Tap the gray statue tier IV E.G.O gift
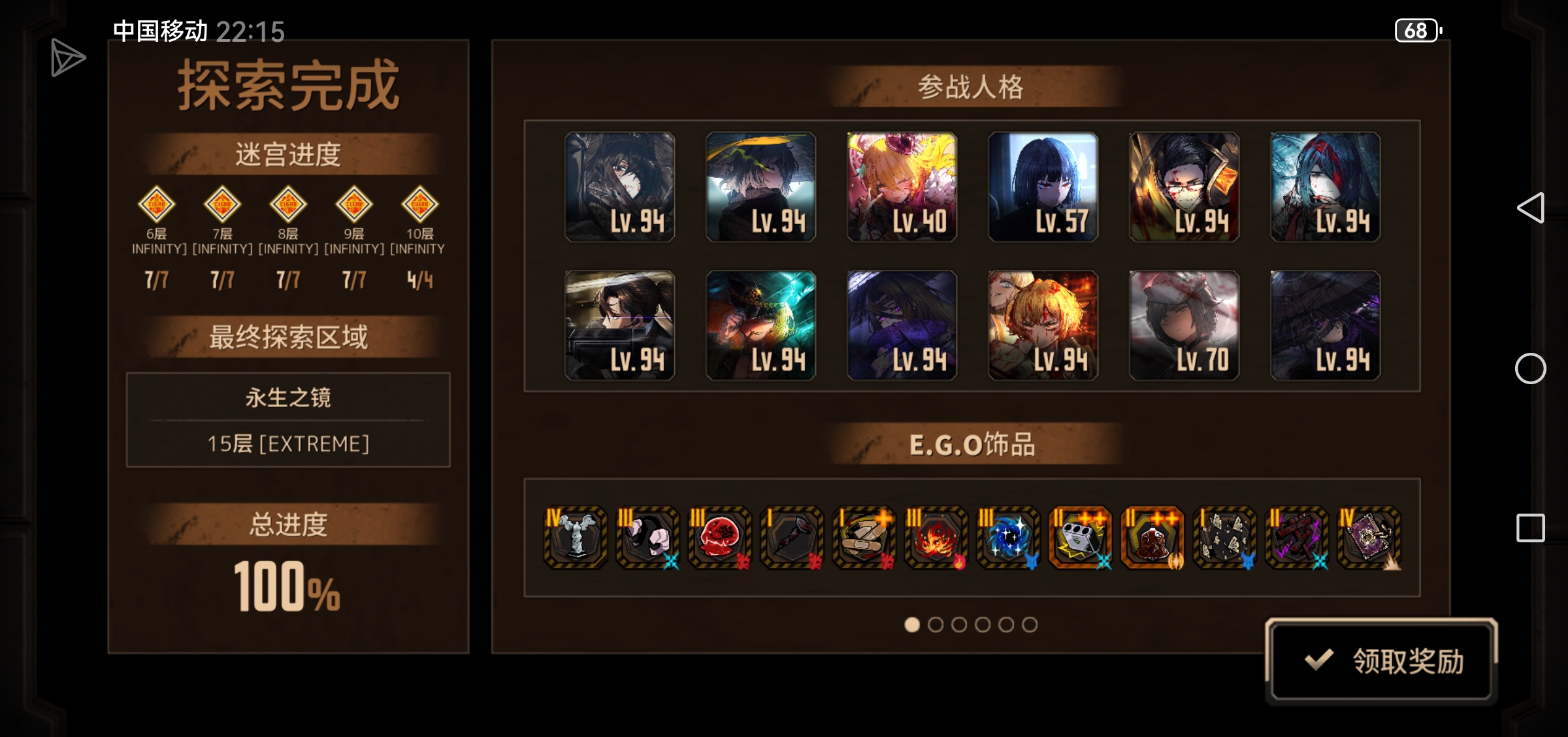Image resolution: width=1568 pixels, height=737 pixels. pos(575,537)
